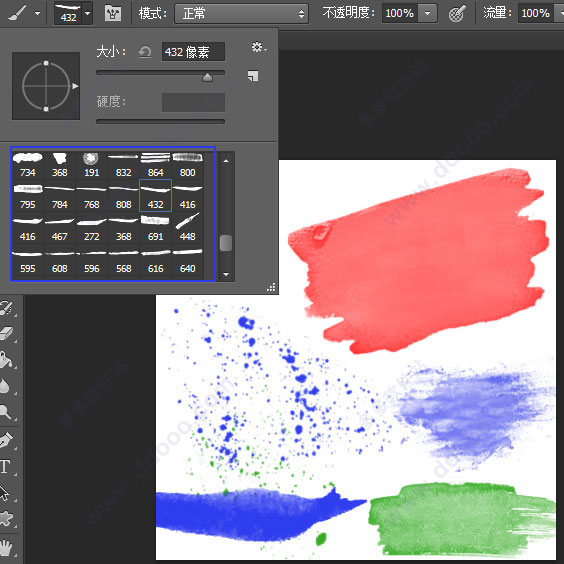Click the brush size slider handle

[207, 77]
